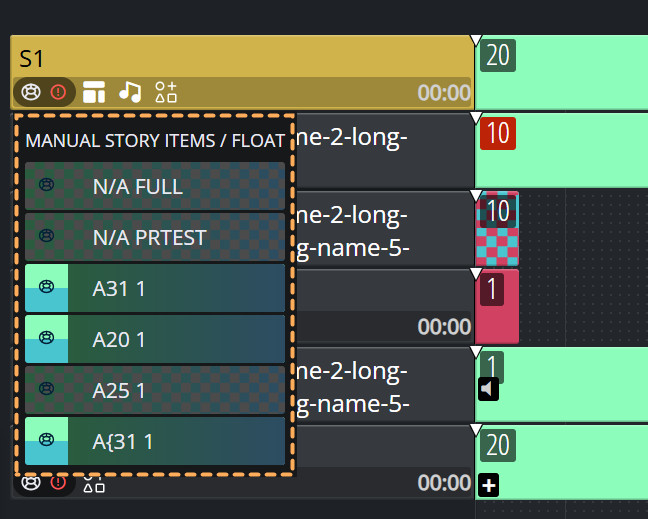The width and height of the screenshot is (648, 519).
Task: Click the music note icon in S1
Action: coord(130,92)
